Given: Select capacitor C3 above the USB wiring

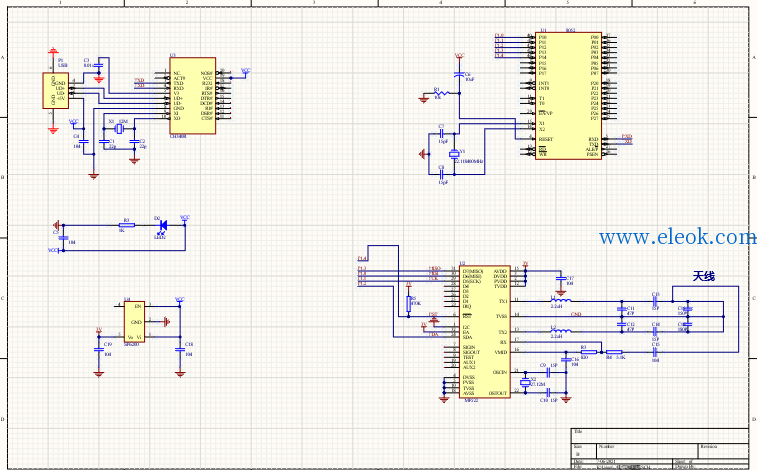Looking at the screenshot, I should [x=98, y=65].
